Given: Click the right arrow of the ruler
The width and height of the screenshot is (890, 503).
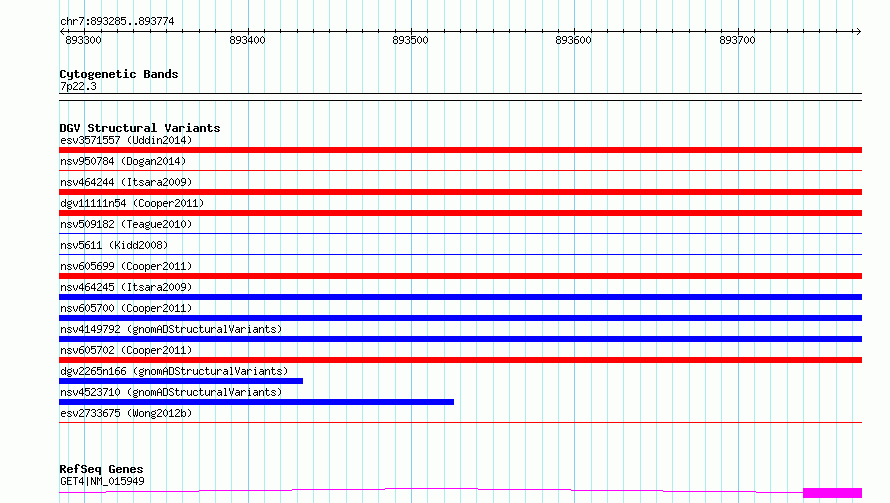Looking at the screenshot, I should tap(858, 31).
